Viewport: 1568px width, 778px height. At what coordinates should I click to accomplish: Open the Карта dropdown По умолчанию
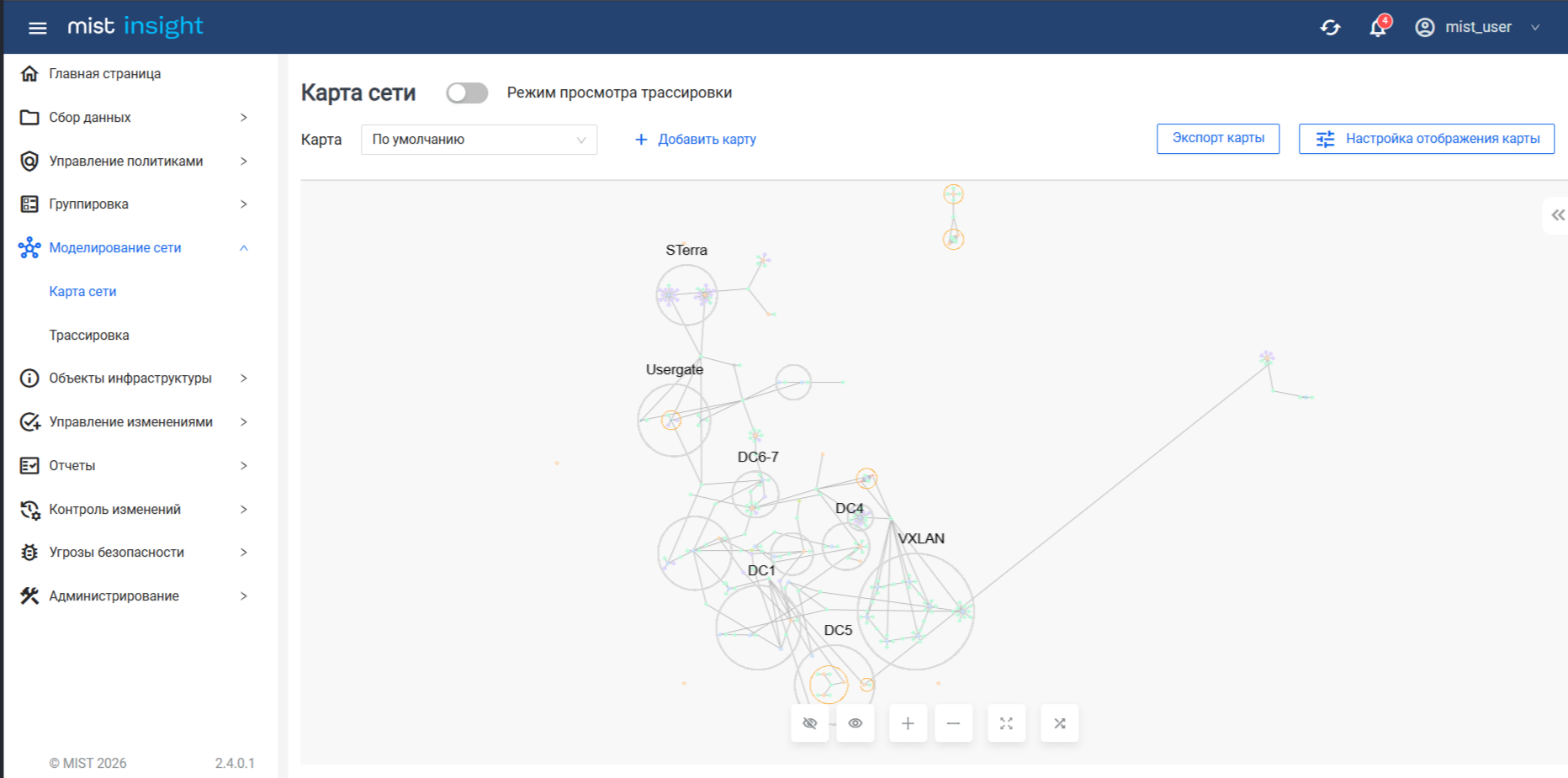[479, 140]
